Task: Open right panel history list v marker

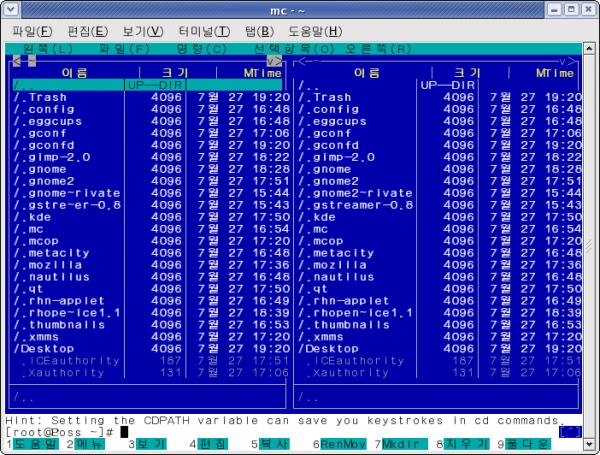Action: click(x=562, y=61)
